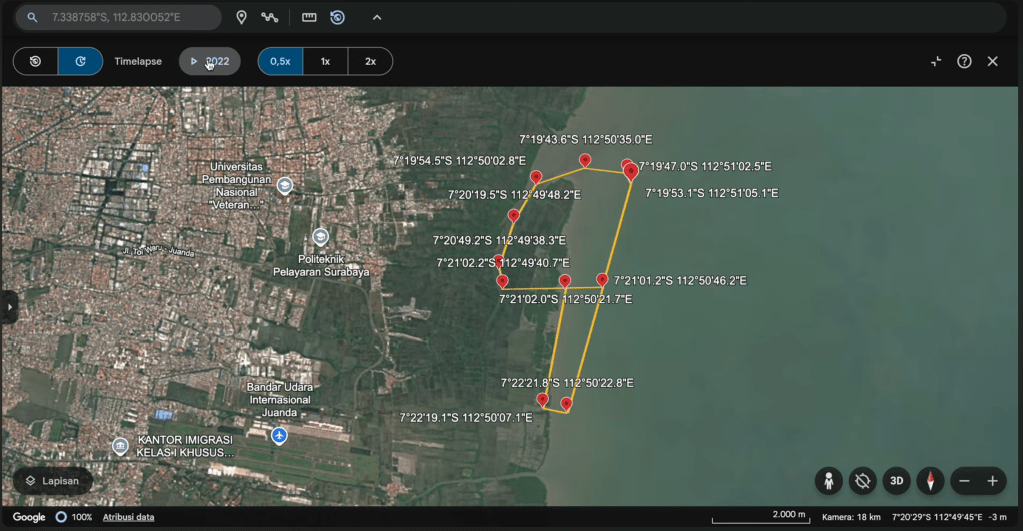Switch to historical imagery mode button

tap(35, 61)
